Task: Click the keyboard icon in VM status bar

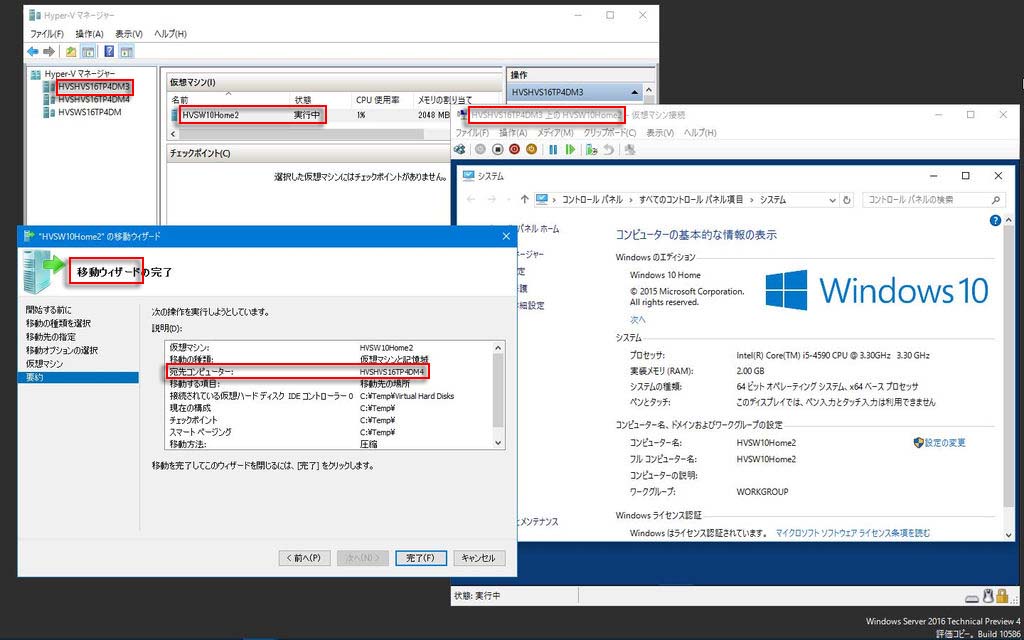Action: click(x=973, y=598)
